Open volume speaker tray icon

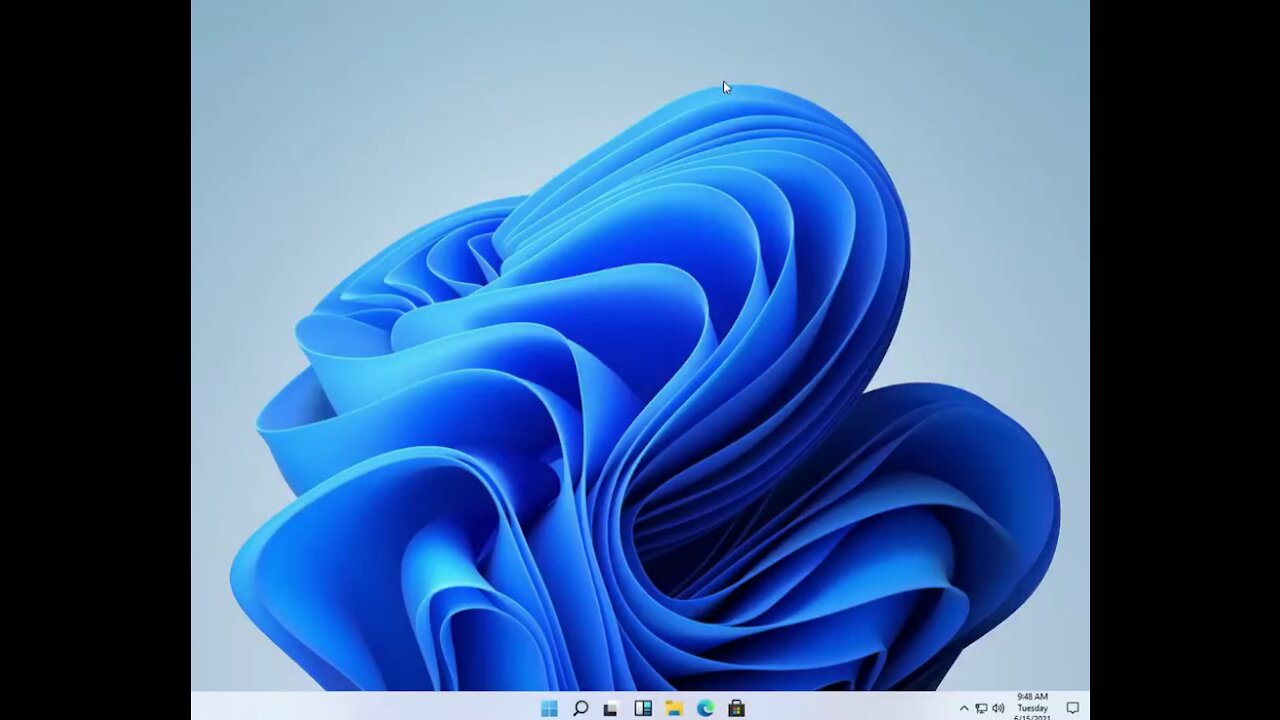click(x=998, y=708)
